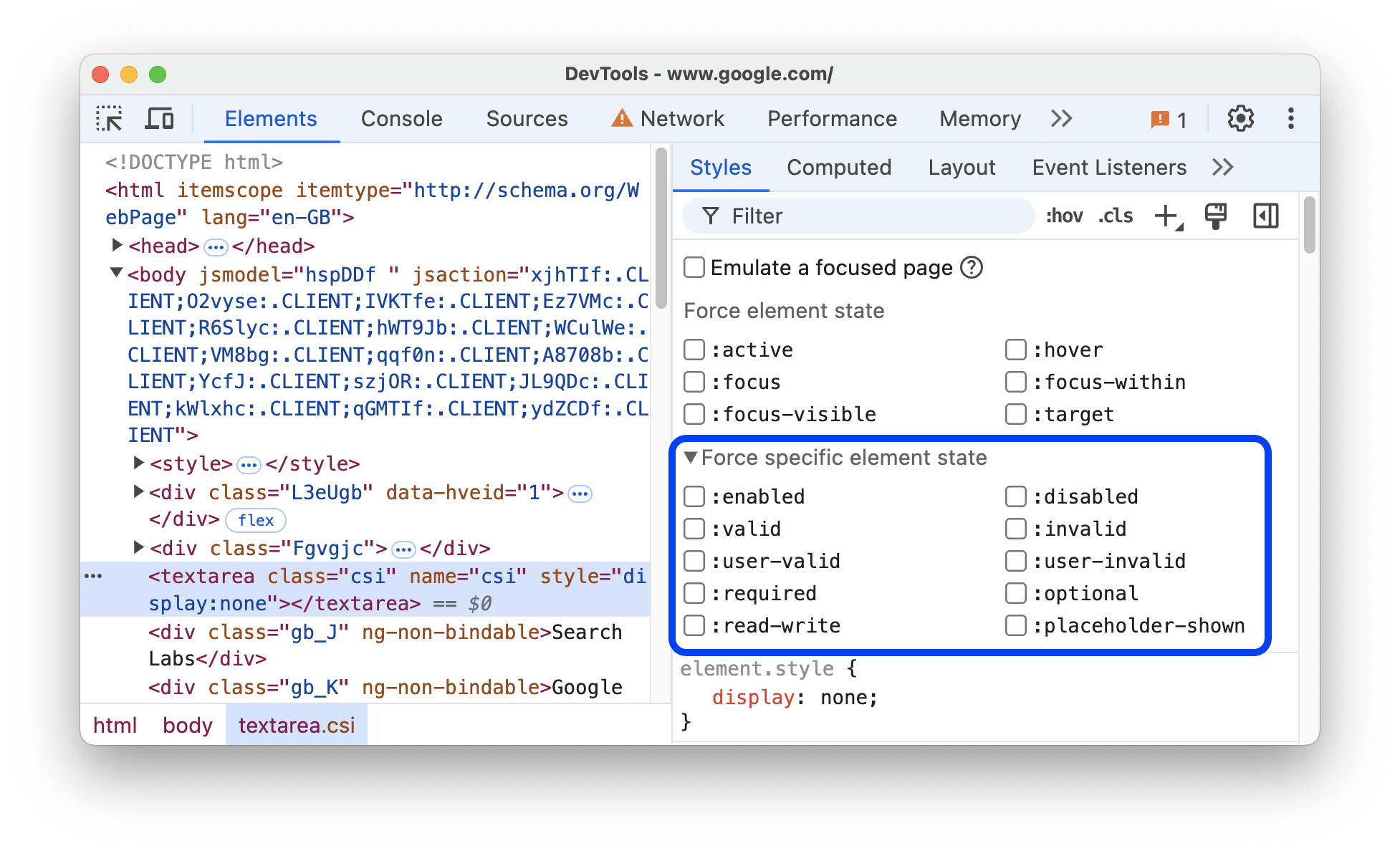The height and width of the screenshot is (851, 1400).
Task: Expand the Force specific element state section
Action: pyautogui.click(x=693, y=458)
